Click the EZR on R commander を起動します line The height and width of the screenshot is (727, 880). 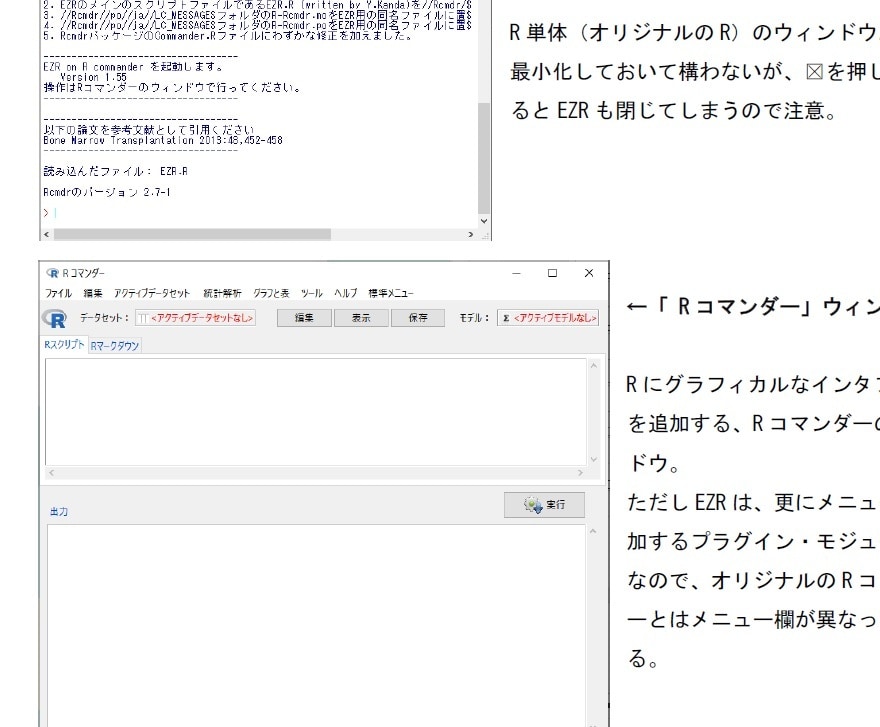pos(134,67)
